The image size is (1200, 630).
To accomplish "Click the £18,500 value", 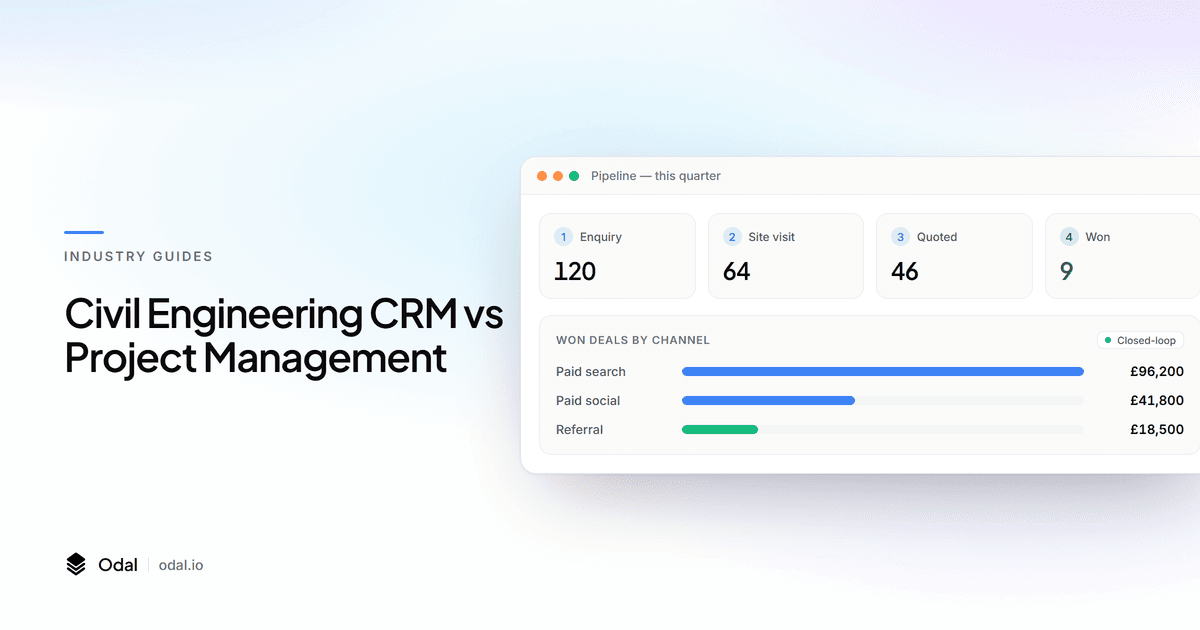I will tap(1157, 430).
